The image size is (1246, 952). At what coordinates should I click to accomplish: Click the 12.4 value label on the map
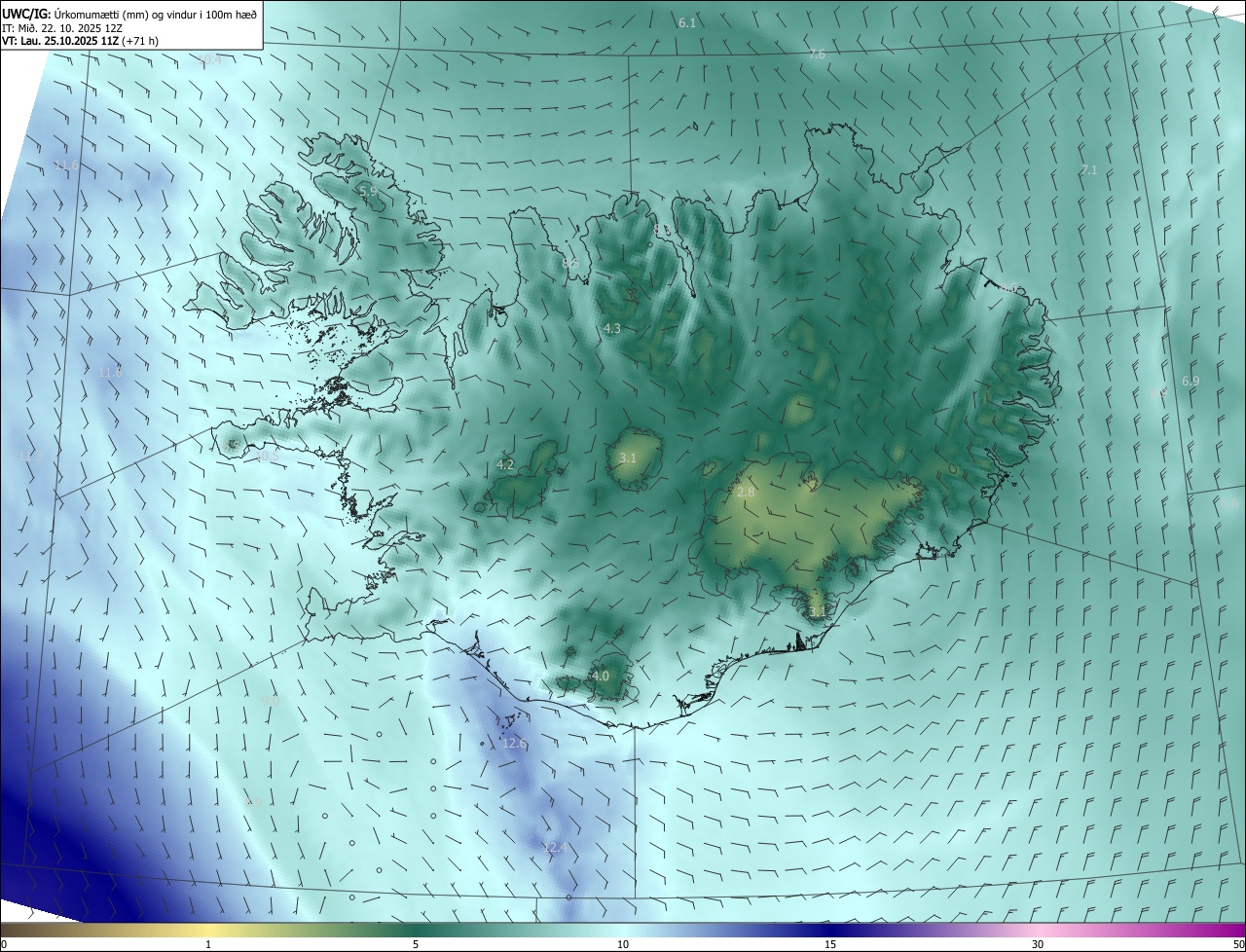click(x=554, y=849)
